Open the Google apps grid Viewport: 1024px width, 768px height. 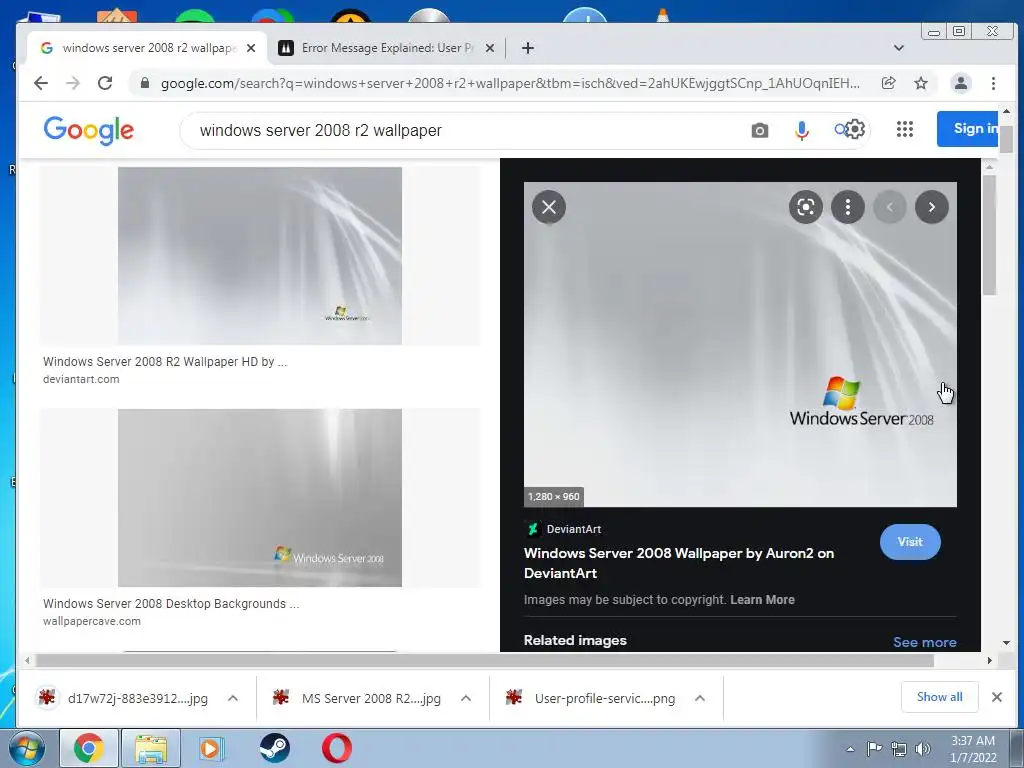pos(904,129)
